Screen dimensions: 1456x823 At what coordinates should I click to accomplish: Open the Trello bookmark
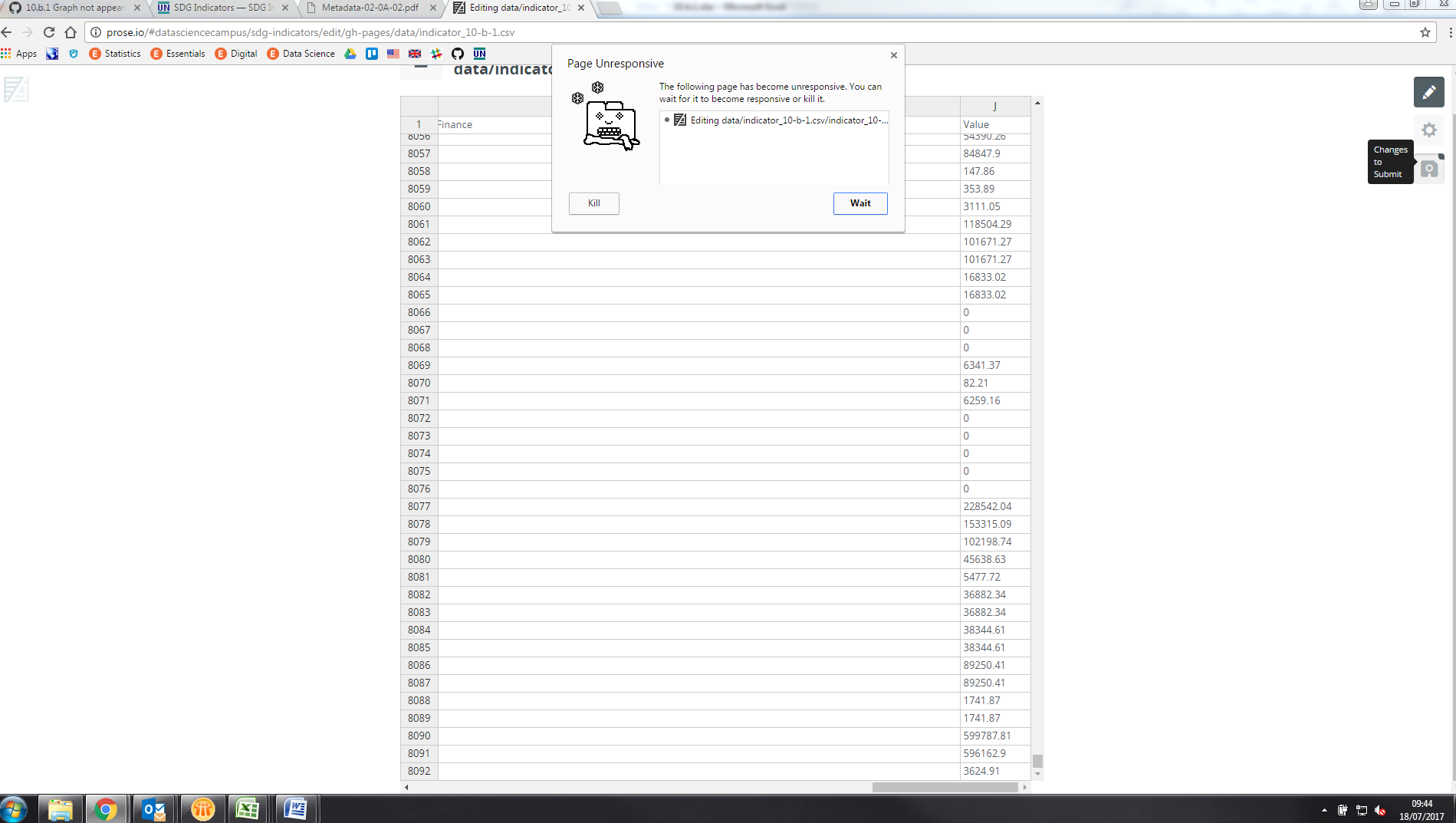click(x=372, y=54)
